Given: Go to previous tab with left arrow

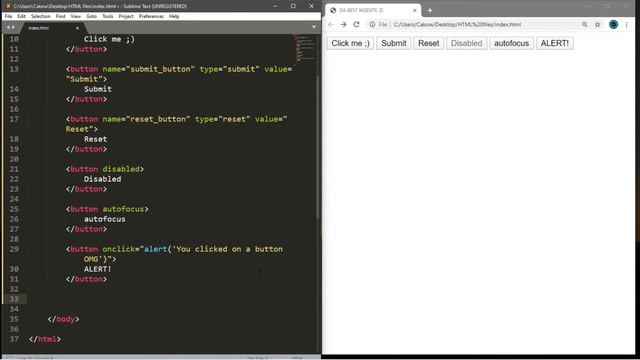Looking at the screenshot, I should [8, 27].
